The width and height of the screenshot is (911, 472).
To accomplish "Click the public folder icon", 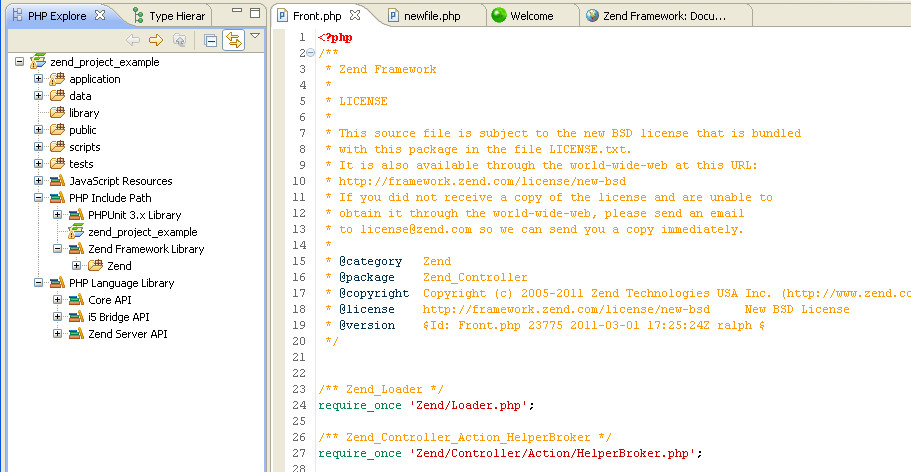I will click(x=57, y=130).
